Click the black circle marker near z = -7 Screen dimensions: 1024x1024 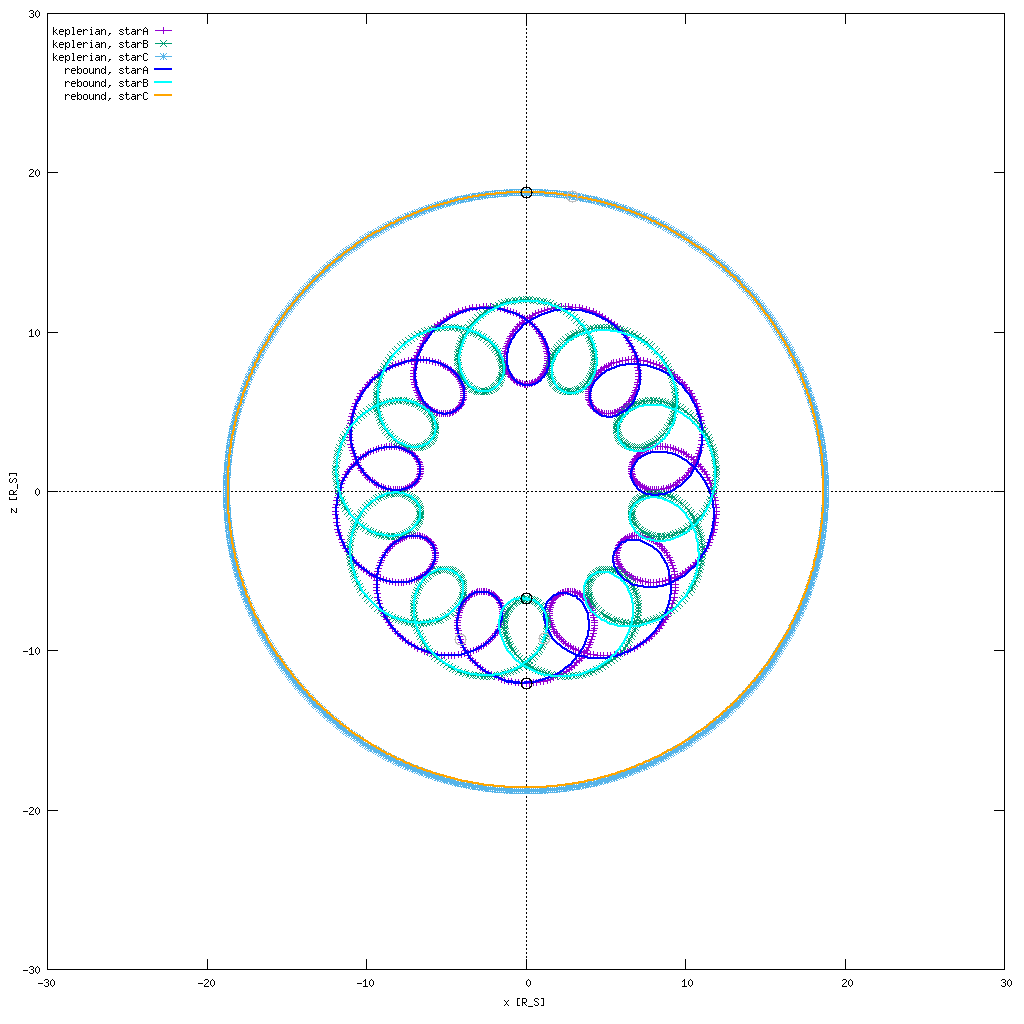point(526,599)
